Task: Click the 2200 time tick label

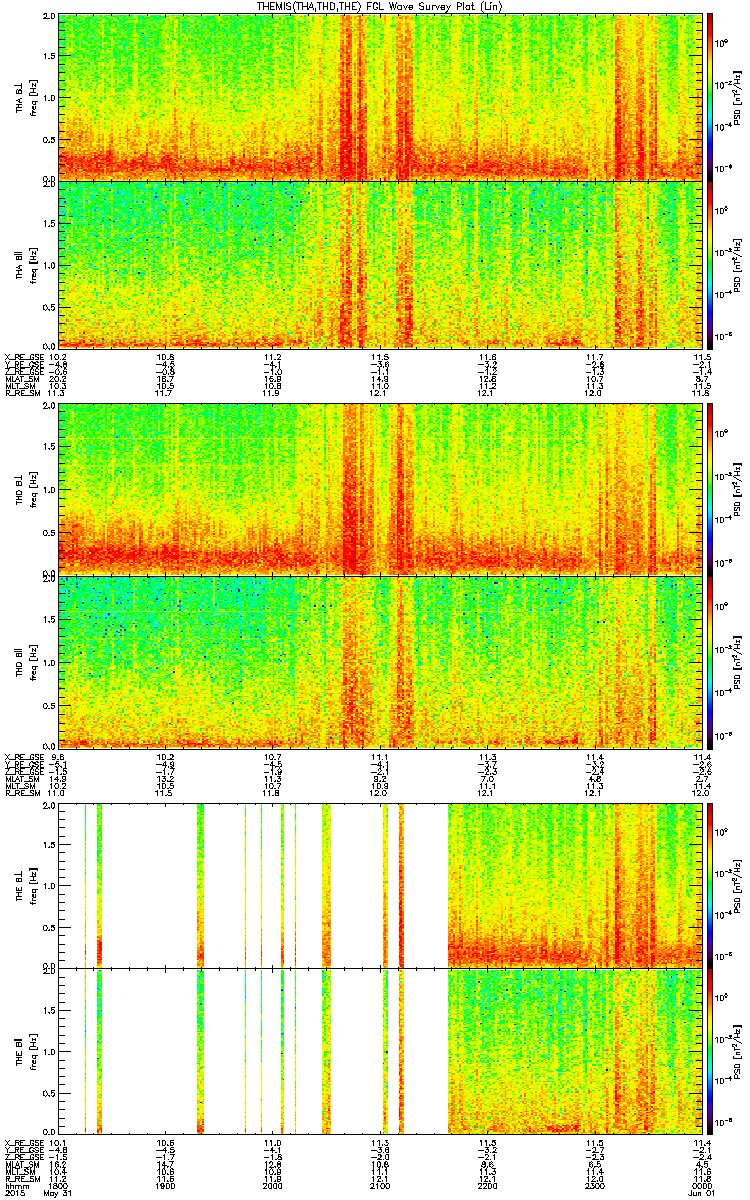Action: coord(486,1184)
